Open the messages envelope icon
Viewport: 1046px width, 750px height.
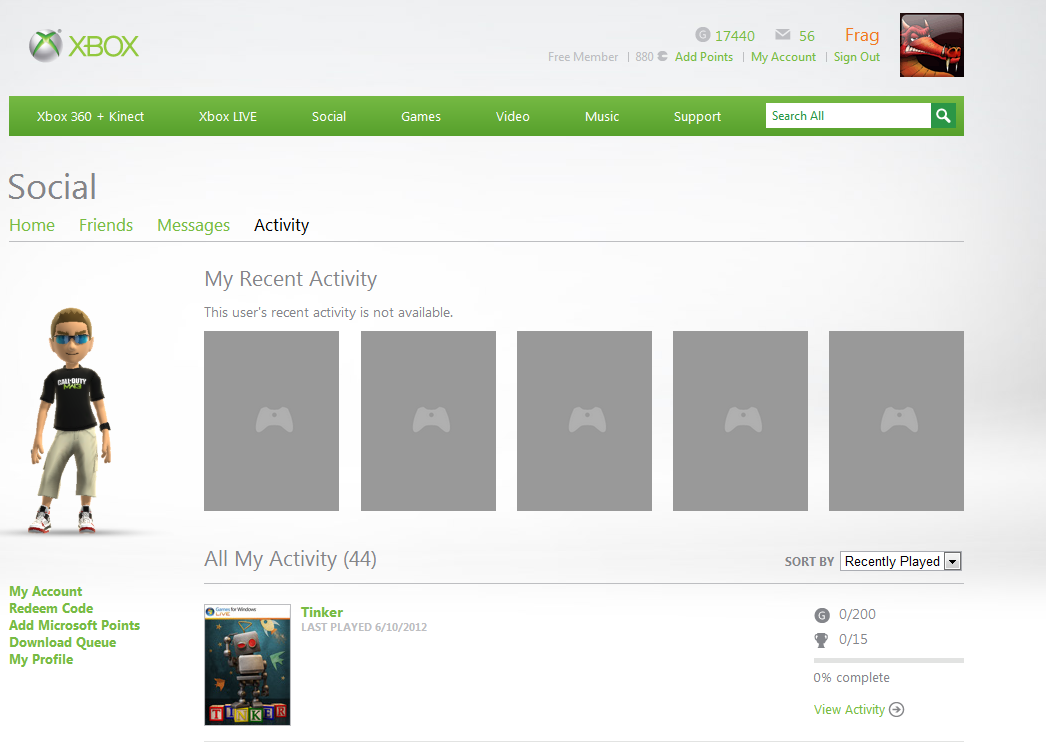tap(782, 34)
